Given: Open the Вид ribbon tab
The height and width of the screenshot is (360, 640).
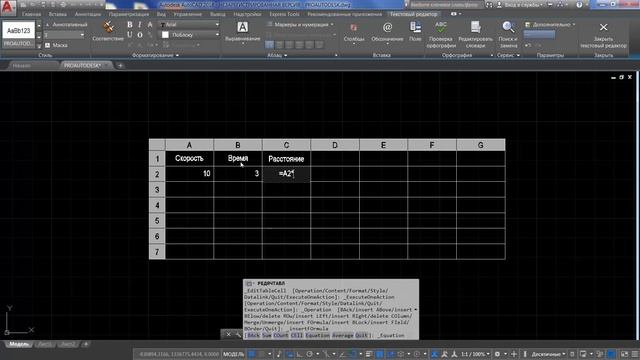Looking at the screenshot, I should [x=161, y=14].
